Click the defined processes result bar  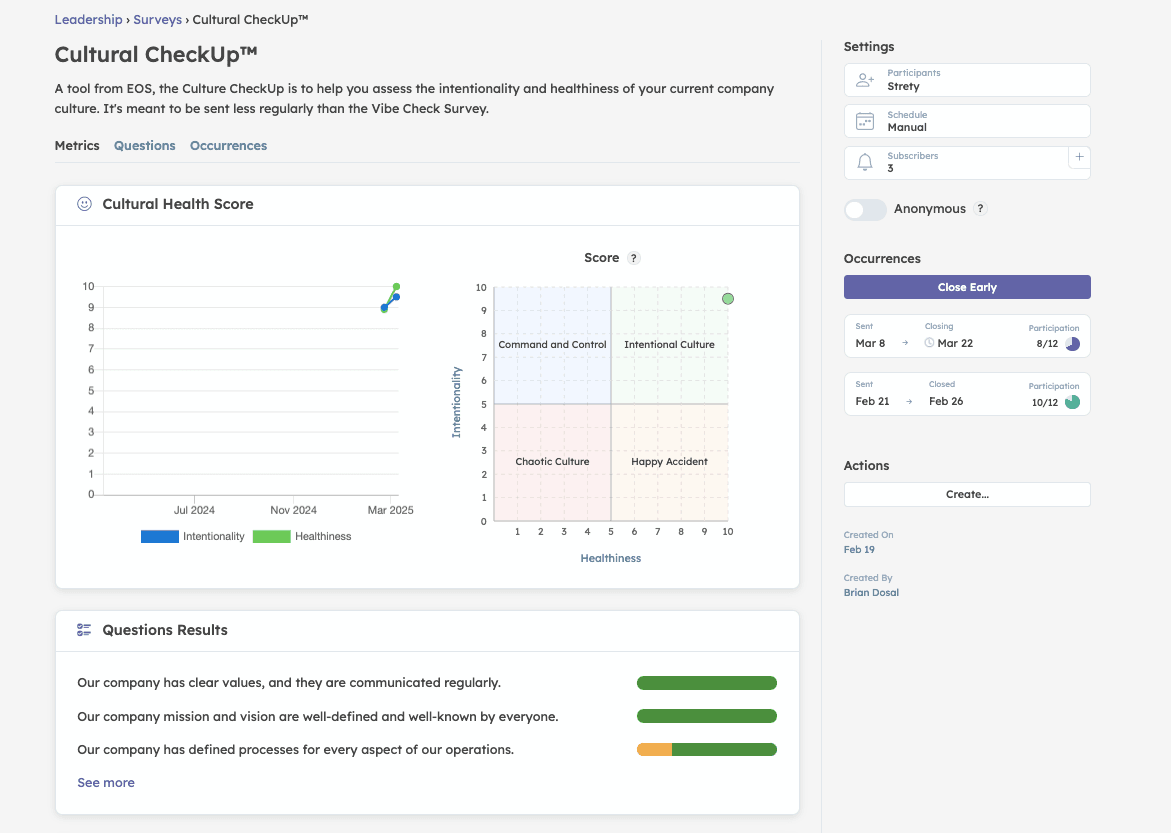(x=706, y=750)
